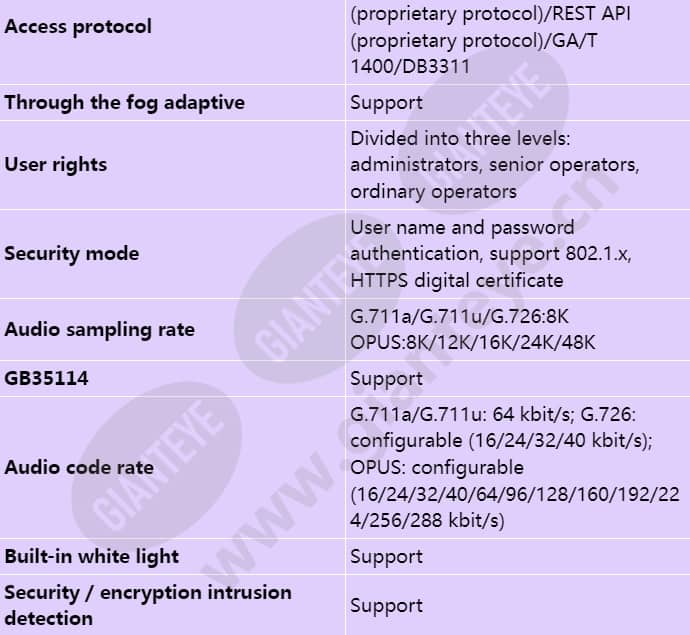Click Support value in GB35114 row
Screen dimensions: 690x635
(386, 379)
